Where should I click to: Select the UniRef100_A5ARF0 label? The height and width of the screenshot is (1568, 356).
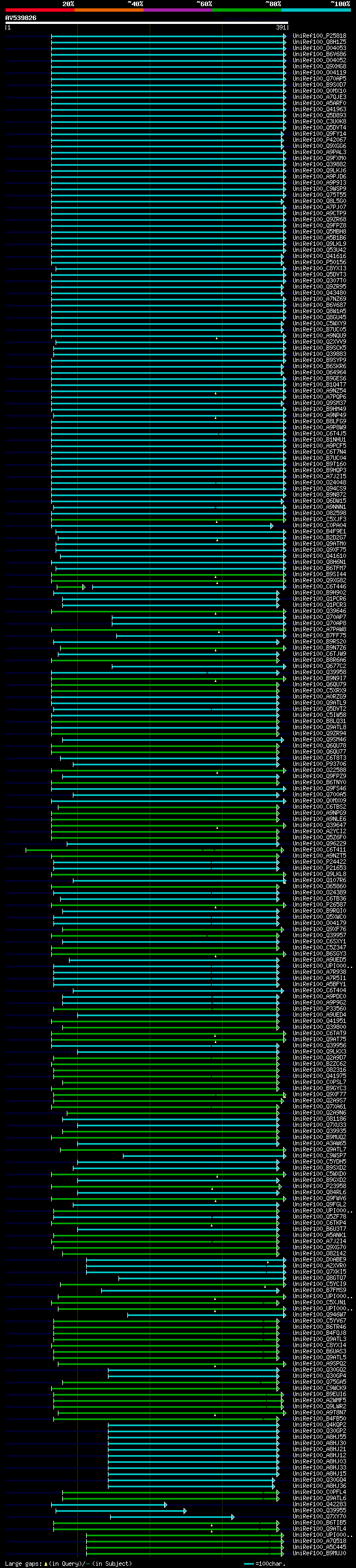point(319,103)
